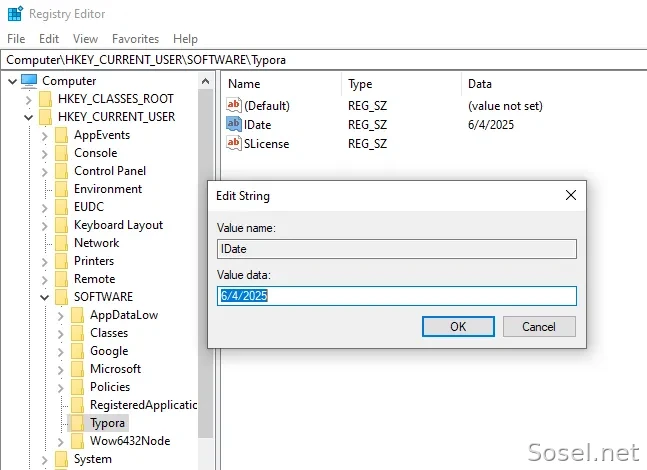Close the Edit String dialog

pos(571,195)
